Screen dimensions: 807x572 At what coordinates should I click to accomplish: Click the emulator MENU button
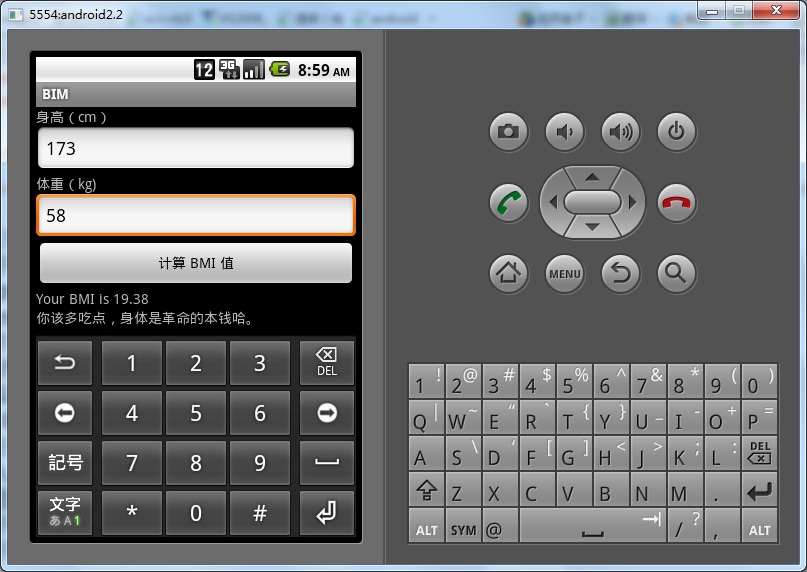[565, 273]
